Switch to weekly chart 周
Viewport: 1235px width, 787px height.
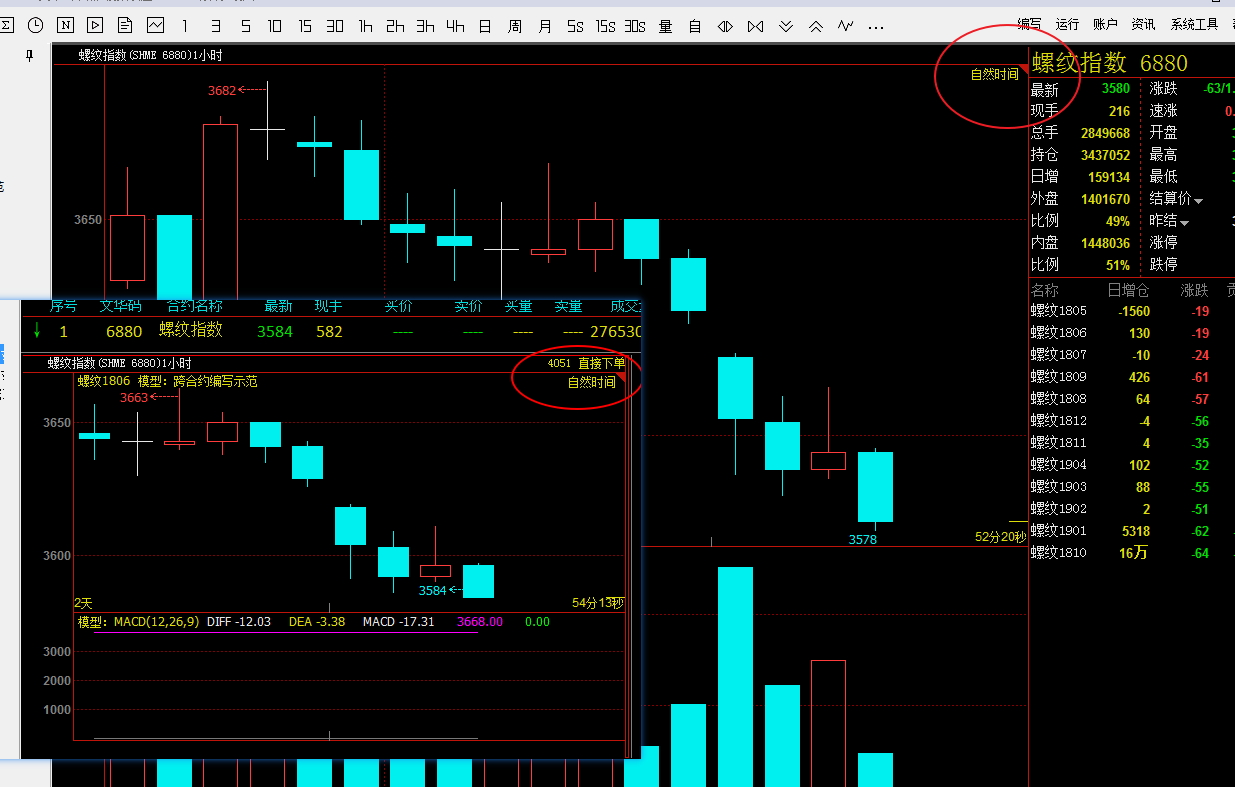[x=515, y=25]
